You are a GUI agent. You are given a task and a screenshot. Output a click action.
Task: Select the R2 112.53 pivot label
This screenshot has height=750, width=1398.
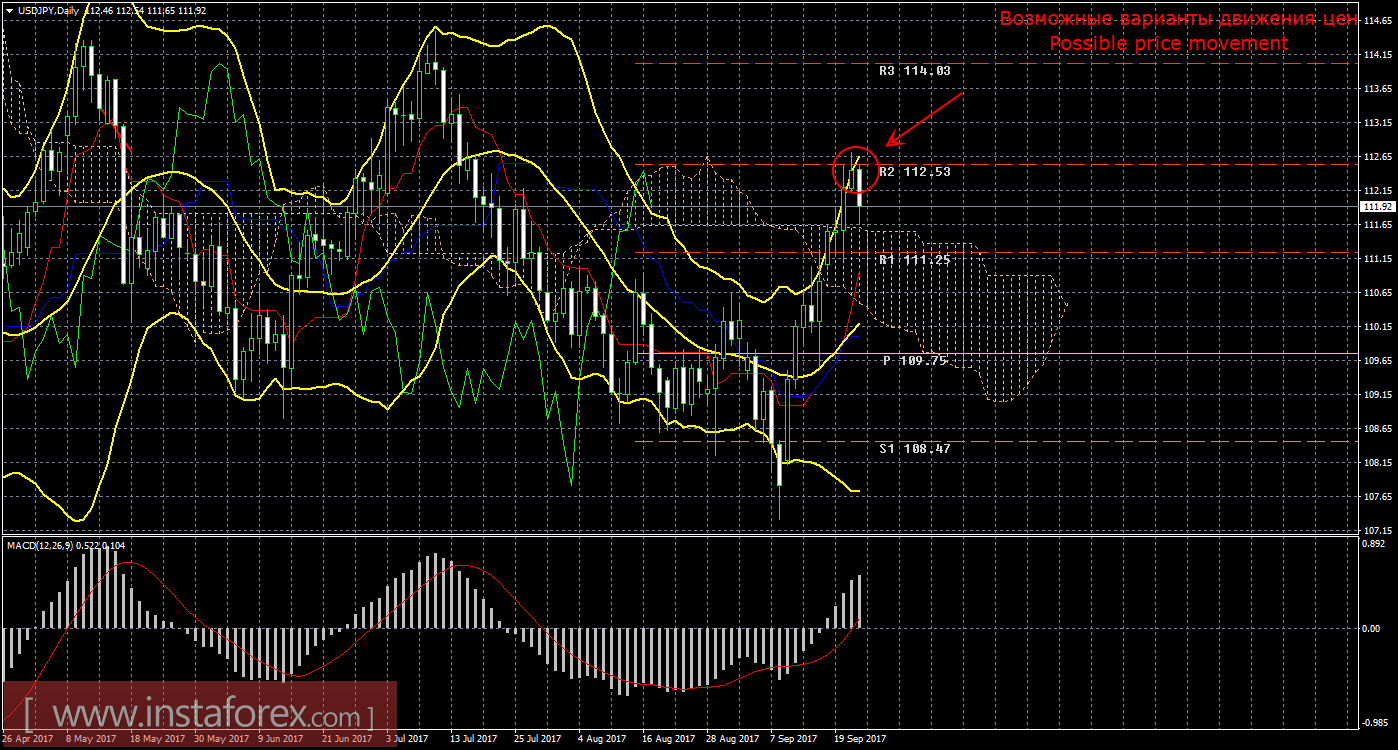(x=914, y=172)
